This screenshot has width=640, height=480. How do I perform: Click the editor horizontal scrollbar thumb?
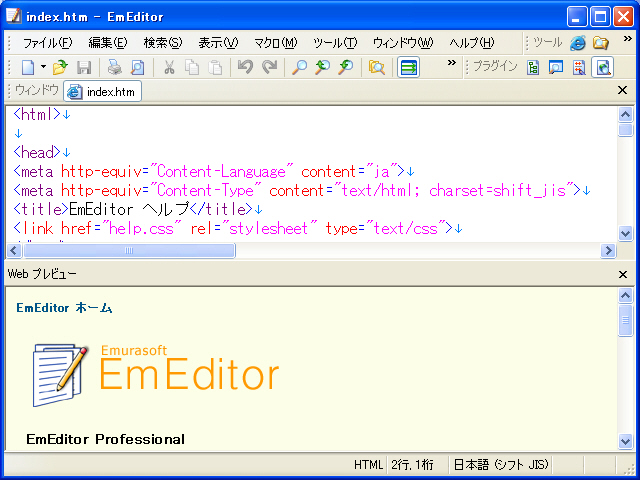tap(129, 250)
